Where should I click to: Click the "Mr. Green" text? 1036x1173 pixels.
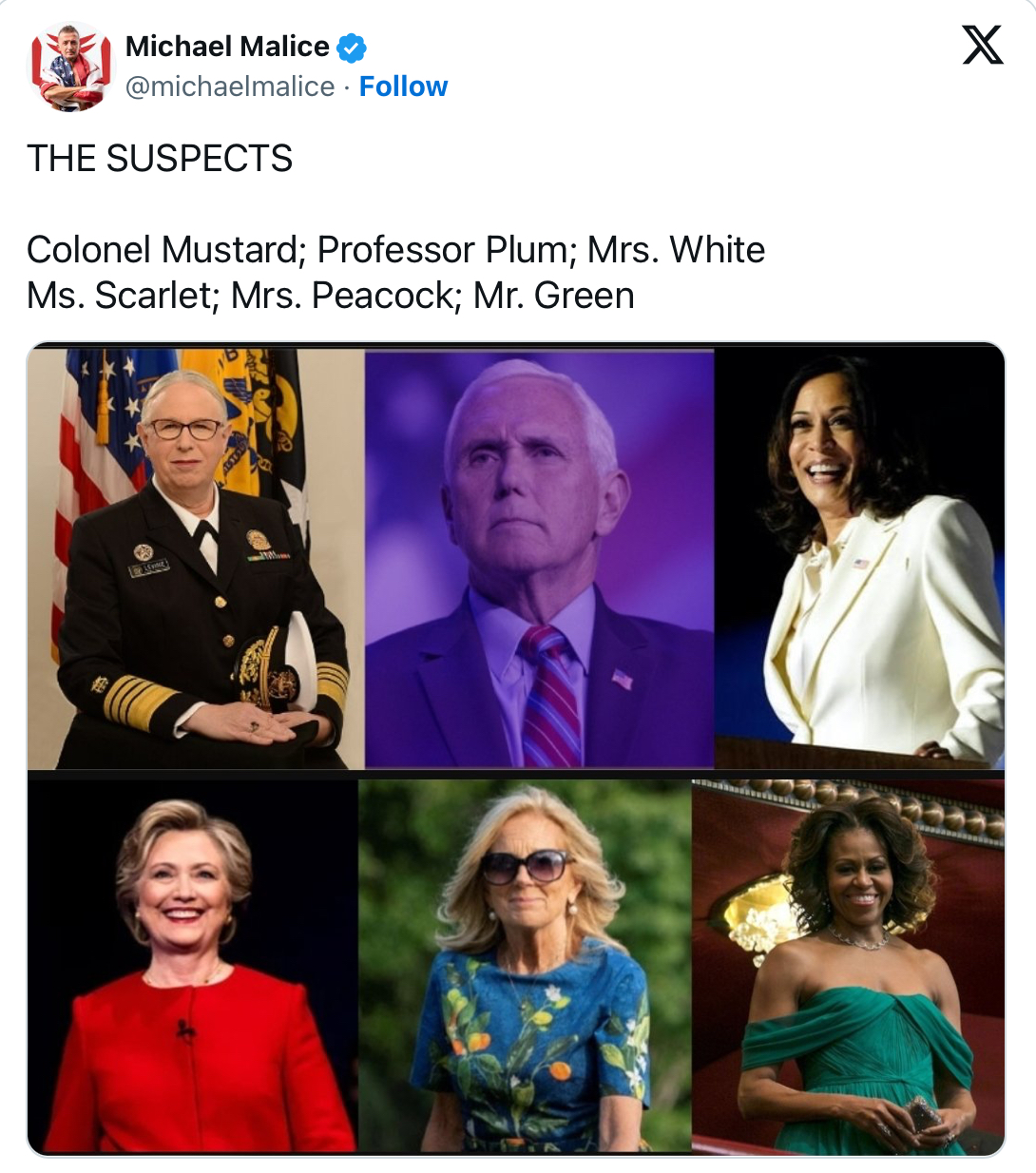coord(553,296)
